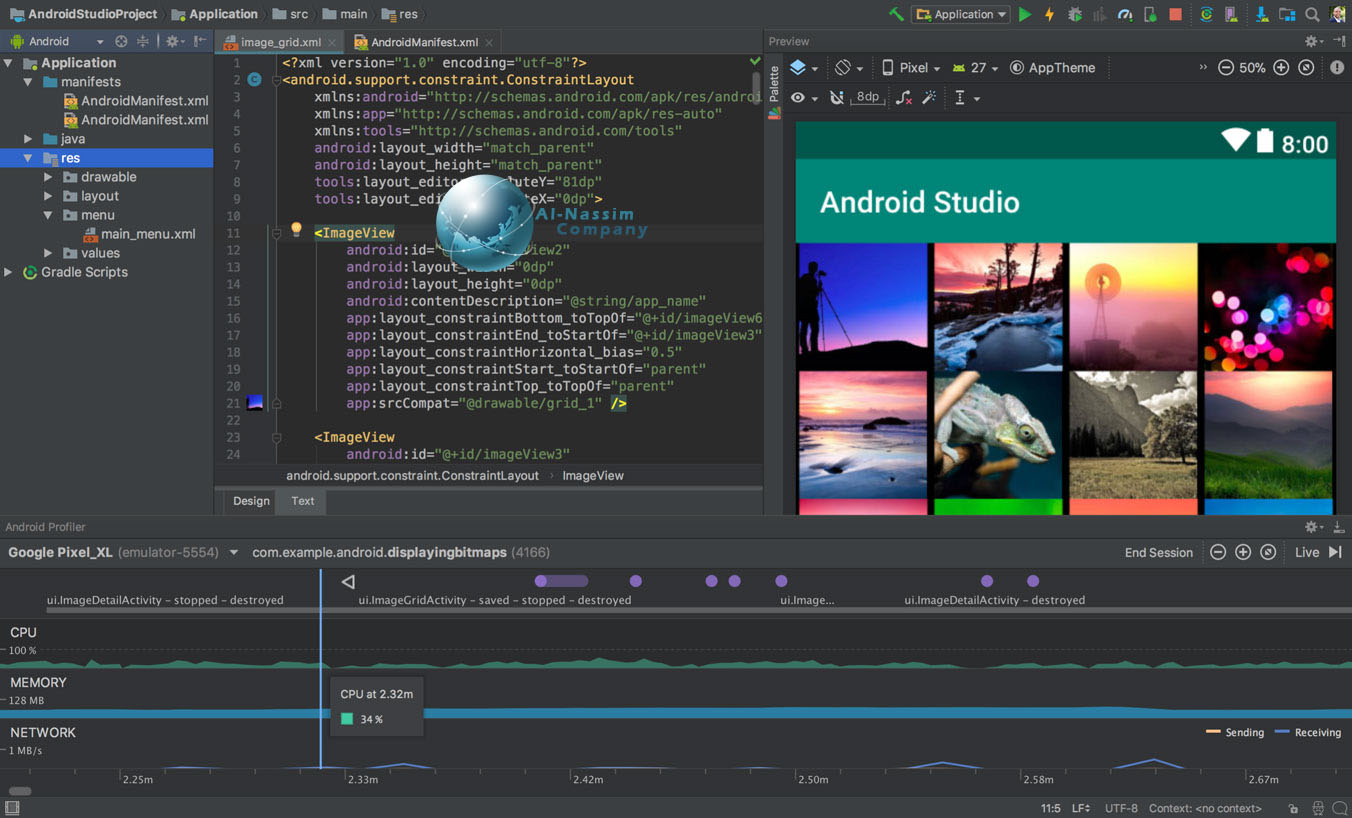Click the res breadcrumb in navigation bar

[x=399, y=14]
